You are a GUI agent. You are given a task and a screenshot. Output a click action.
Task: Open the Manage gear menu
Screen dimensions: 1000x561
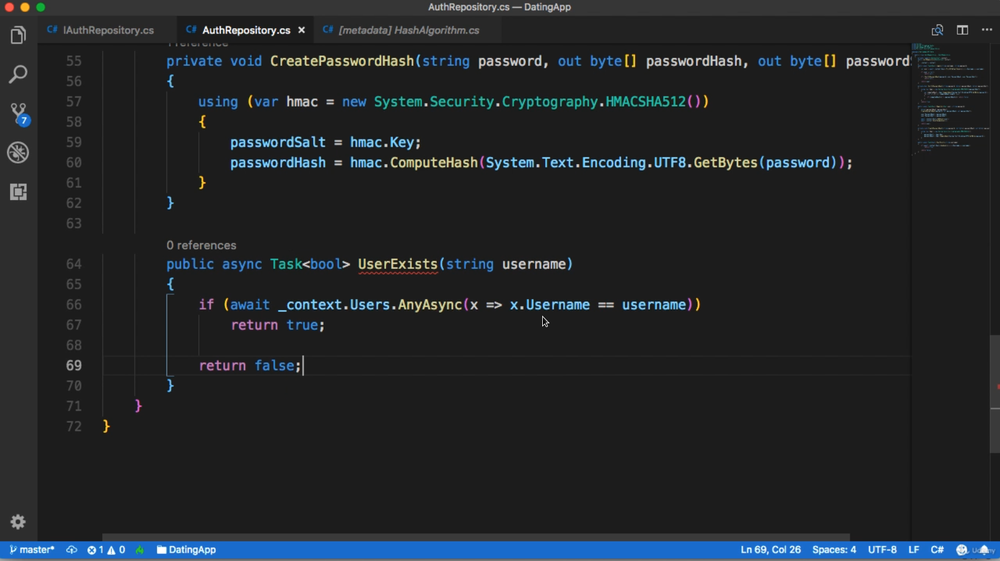click(x=18, y=522)
